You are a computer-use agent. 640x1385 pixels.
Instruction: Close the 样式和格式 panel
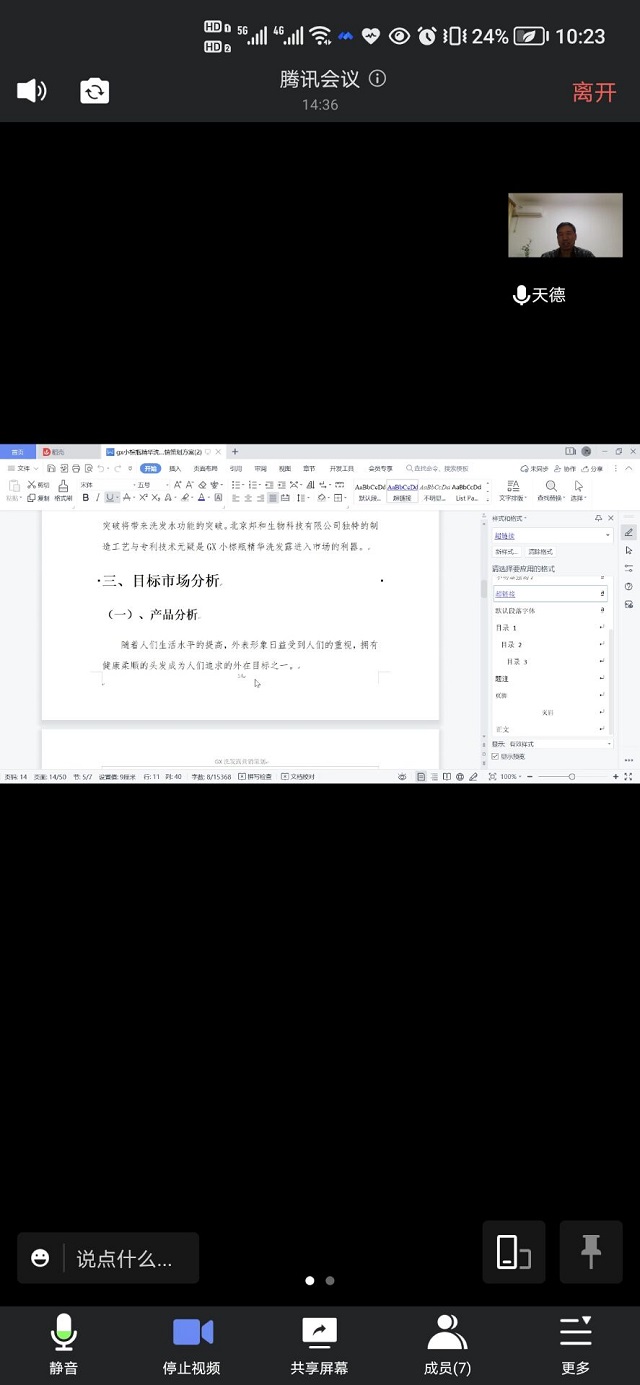pyautogui.click(x=610, y=518)
